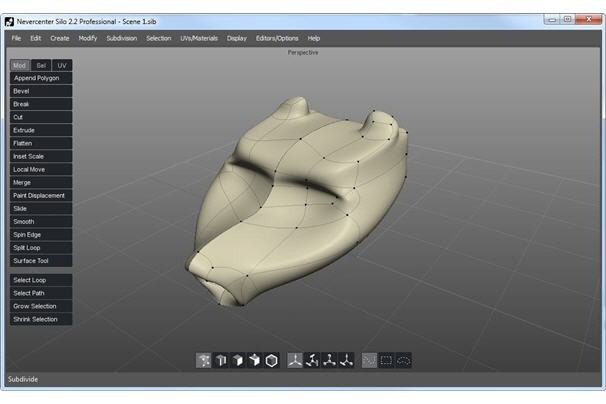Activate the move manipulator icon

point(346,360)
